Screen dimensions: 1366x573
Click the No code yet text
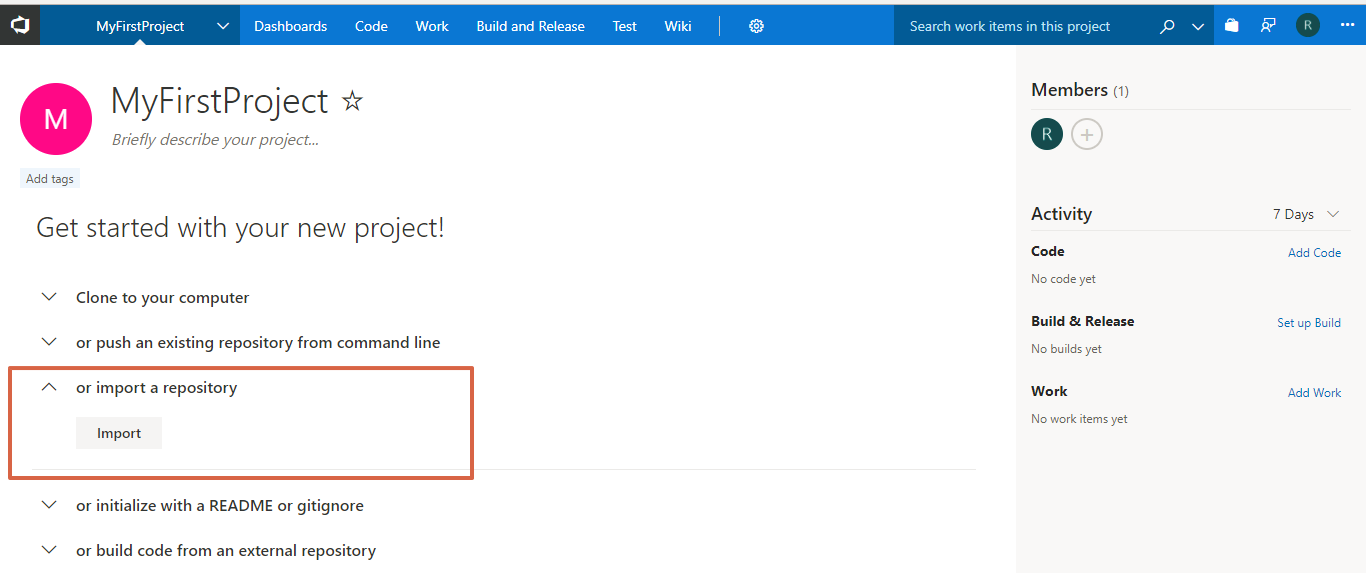click(1063, 279)
